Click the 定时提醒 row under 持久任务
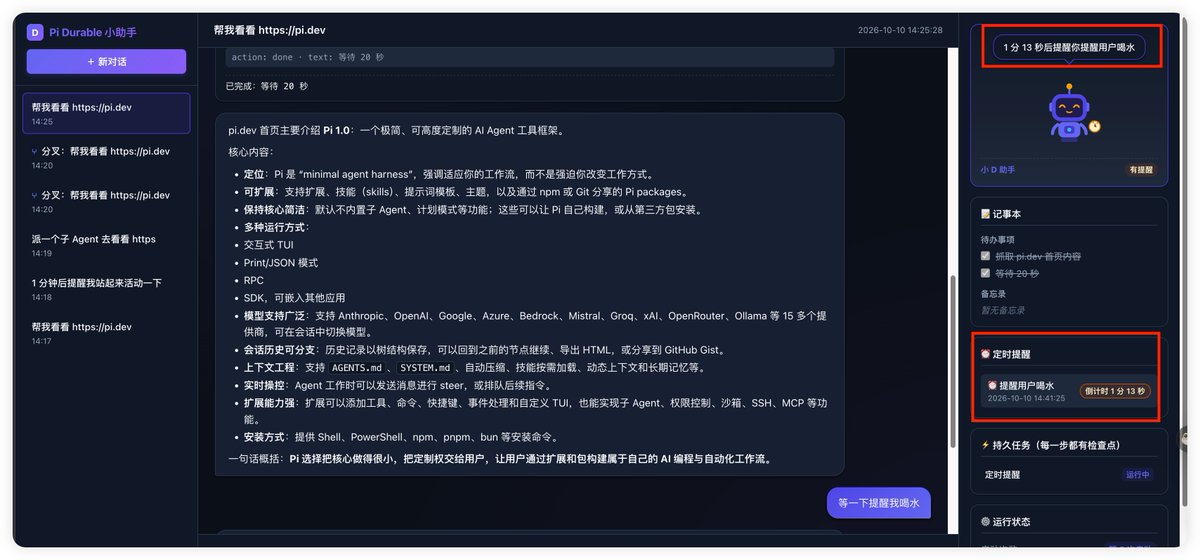This screenshot has width=1200, height=560. tap(1069, 475)
